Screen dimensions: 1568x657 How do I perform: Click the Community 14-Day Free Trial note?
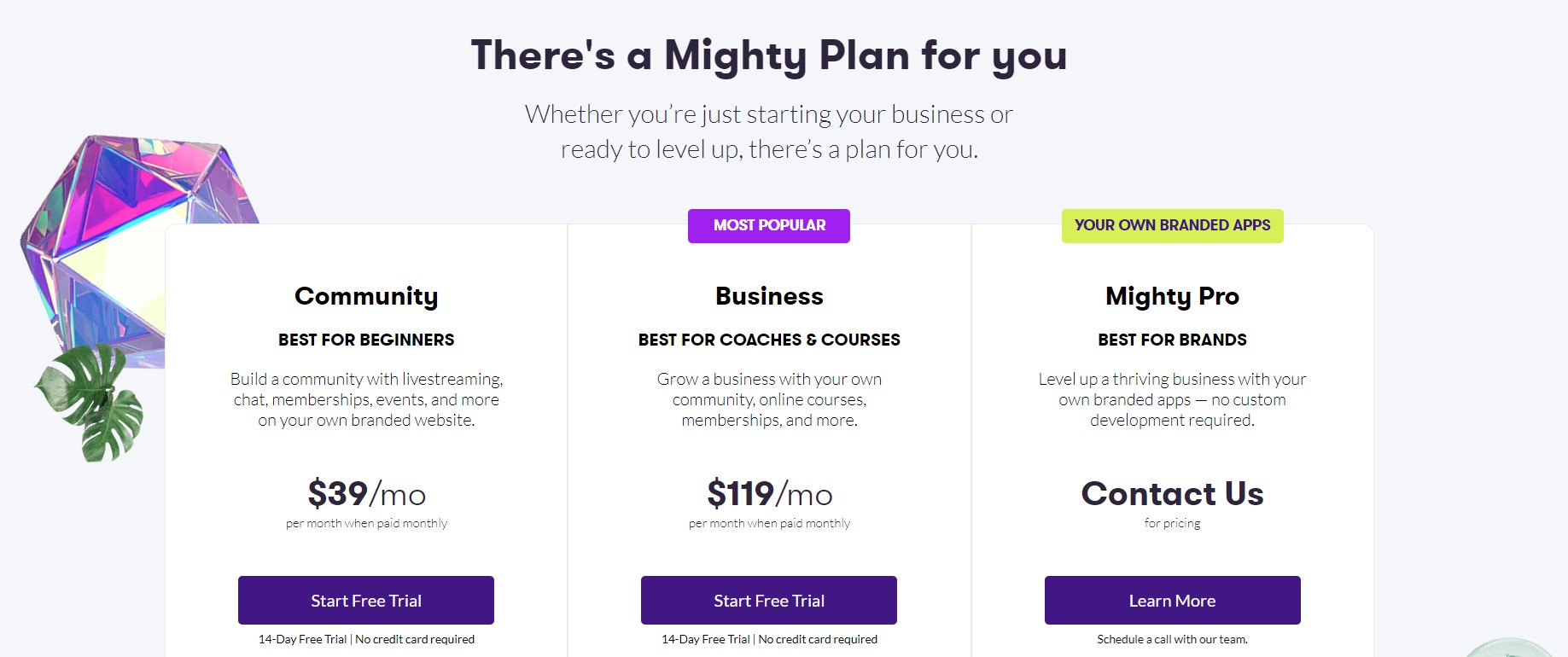(366, 639)
